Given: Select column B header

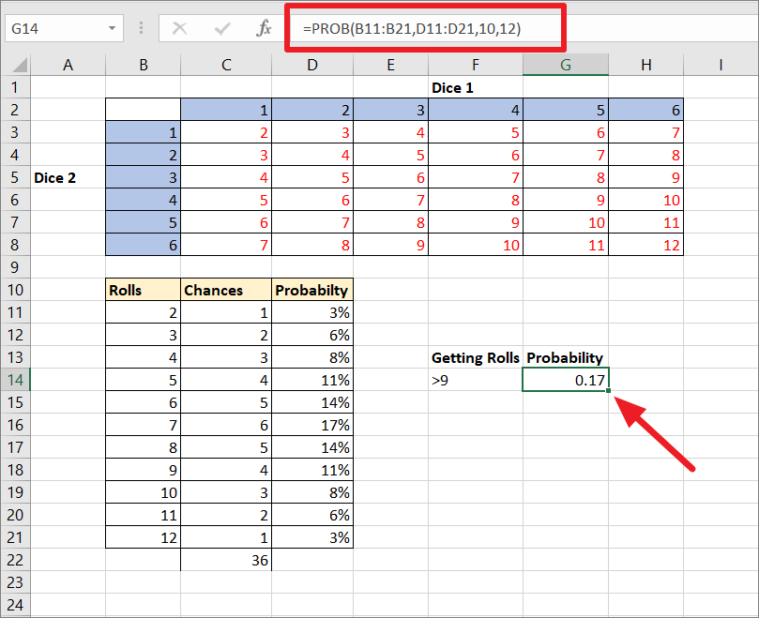Looking at the screenshot, I should coord(143,64).
